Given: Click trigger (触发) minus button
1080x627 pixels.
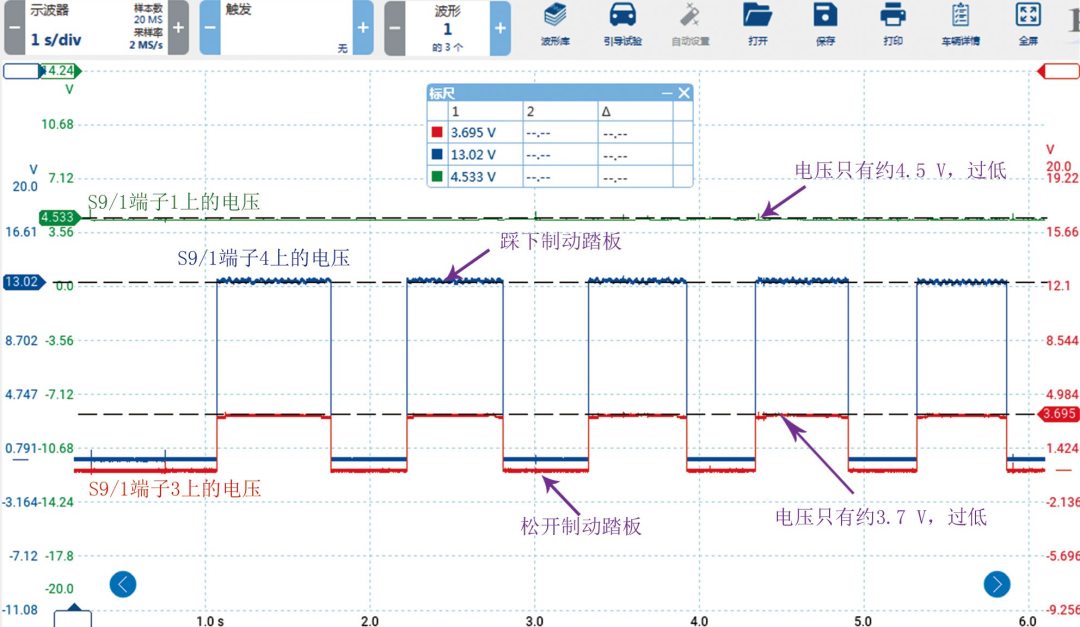Looking at the screenshot, I should [x=210, y=28].
